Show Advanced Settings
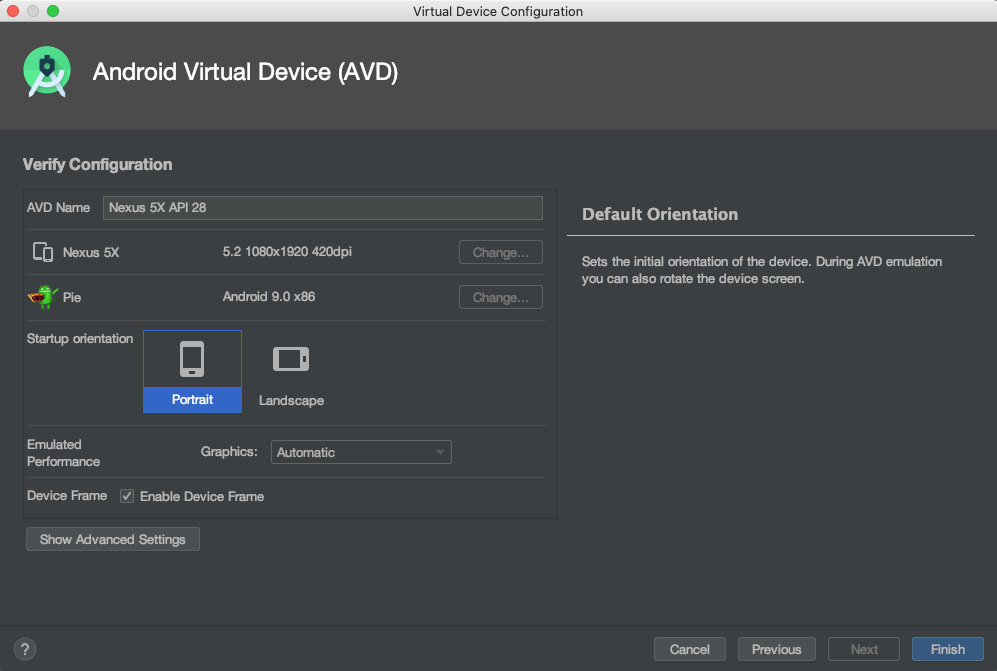The image size is (997, 671). 113,539
